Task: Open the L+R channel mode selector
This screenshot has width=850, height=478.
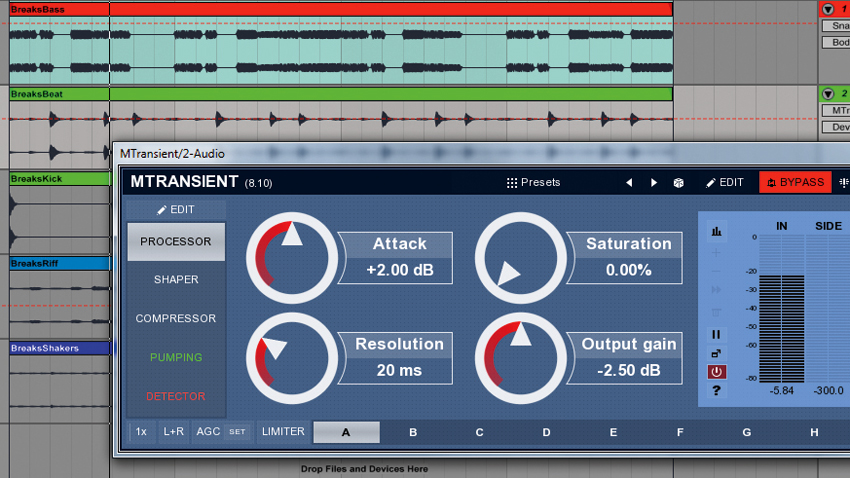Action: tap(173, 432)
